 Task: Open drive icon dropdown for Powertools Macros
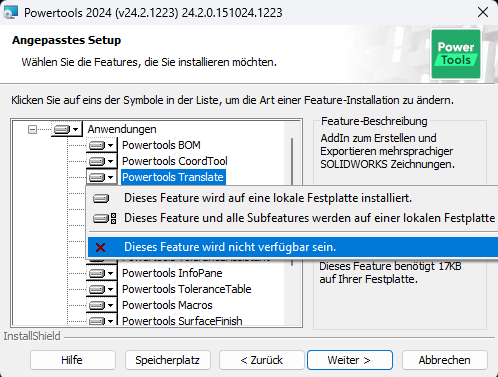click(102, 305)
